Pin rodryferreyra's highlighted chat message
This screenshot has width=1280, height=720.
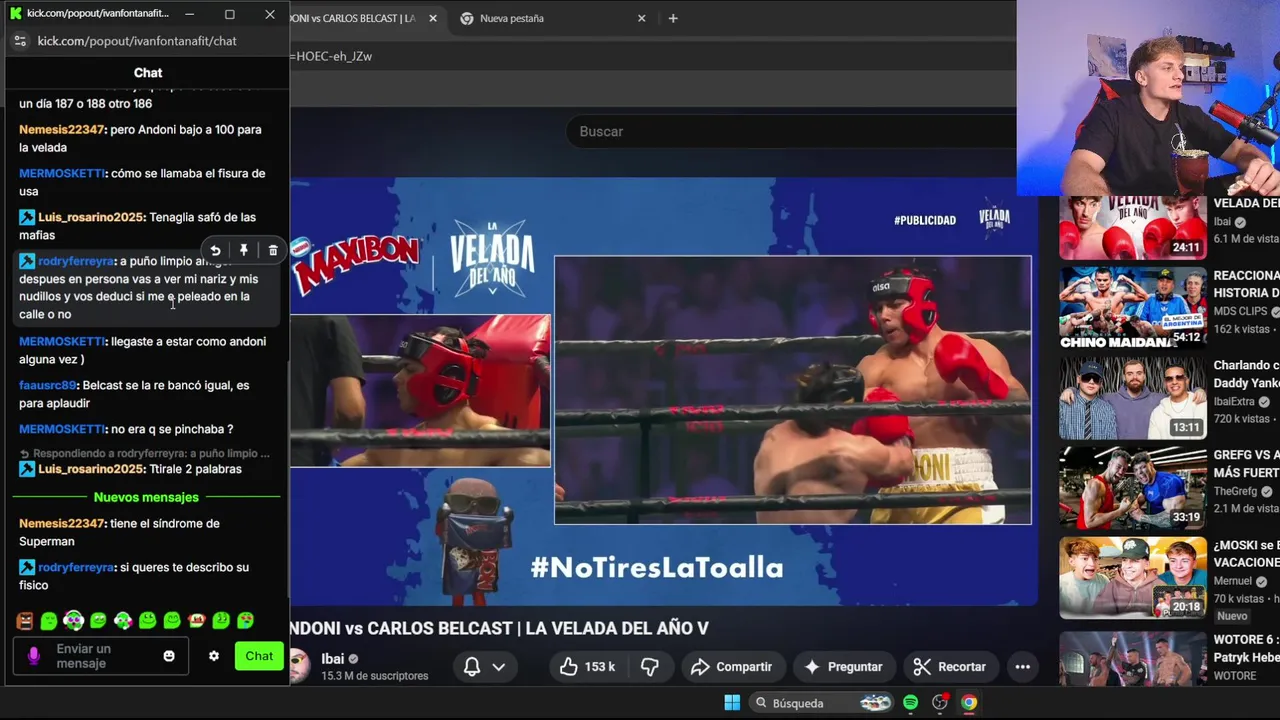(x=244, y=251)
